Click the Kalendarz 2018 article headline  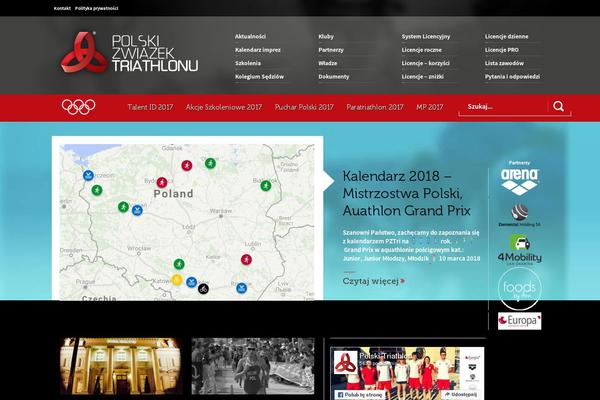coord(406,193)
